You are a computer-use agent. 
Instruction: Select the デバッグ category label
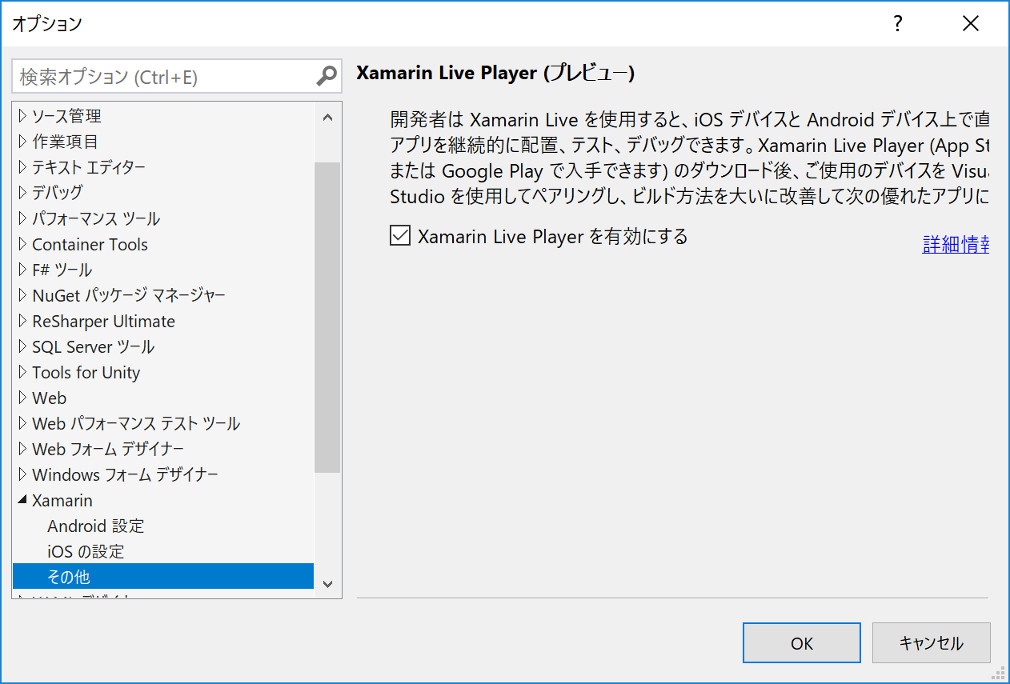pos(57,192)
